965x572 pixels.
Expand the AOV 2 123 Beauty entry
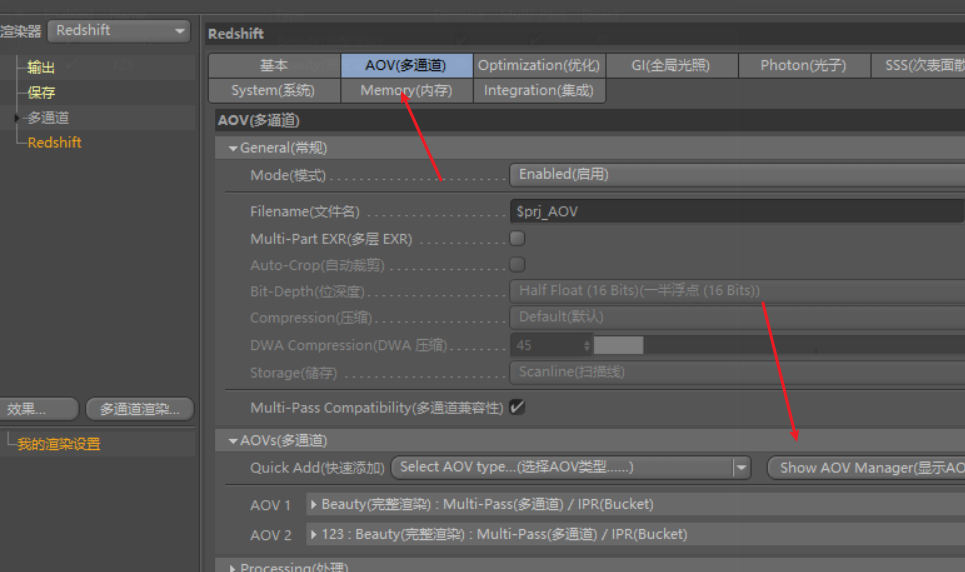pyautogui.click(x=313, y=534)
